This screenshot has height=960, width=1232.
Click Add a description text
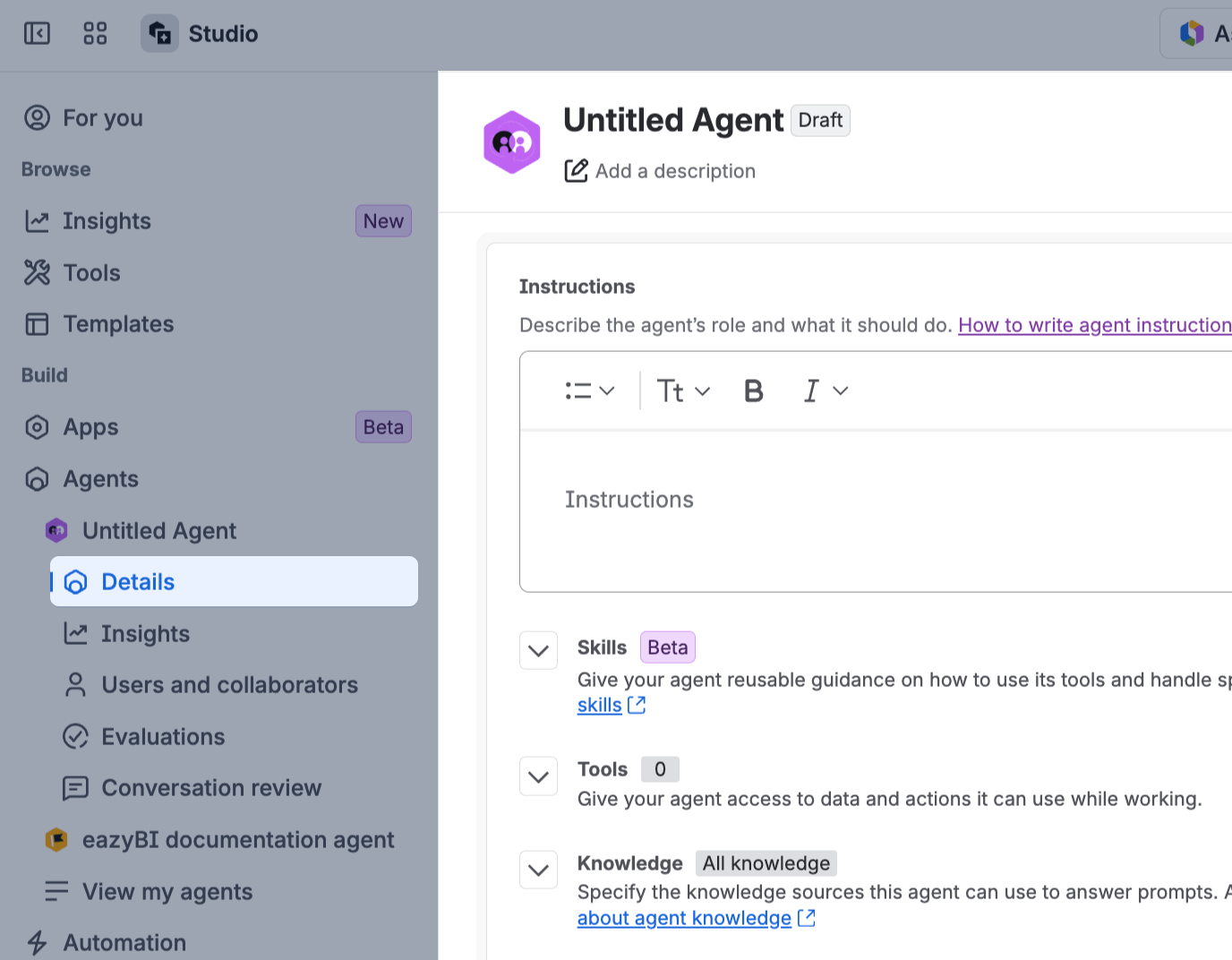675,171
